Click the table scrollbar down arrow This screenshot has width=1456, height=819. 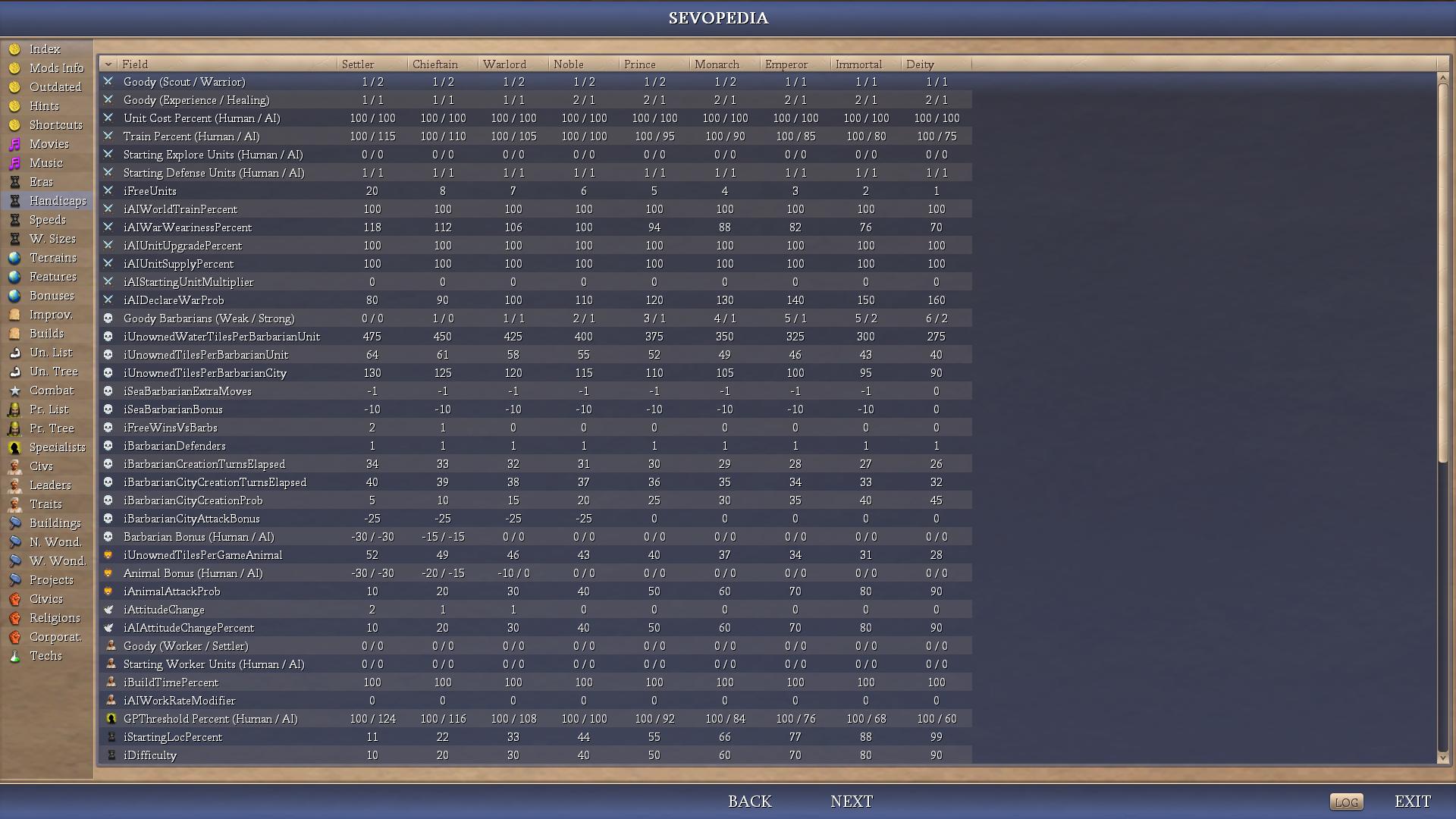point(1443,758)
